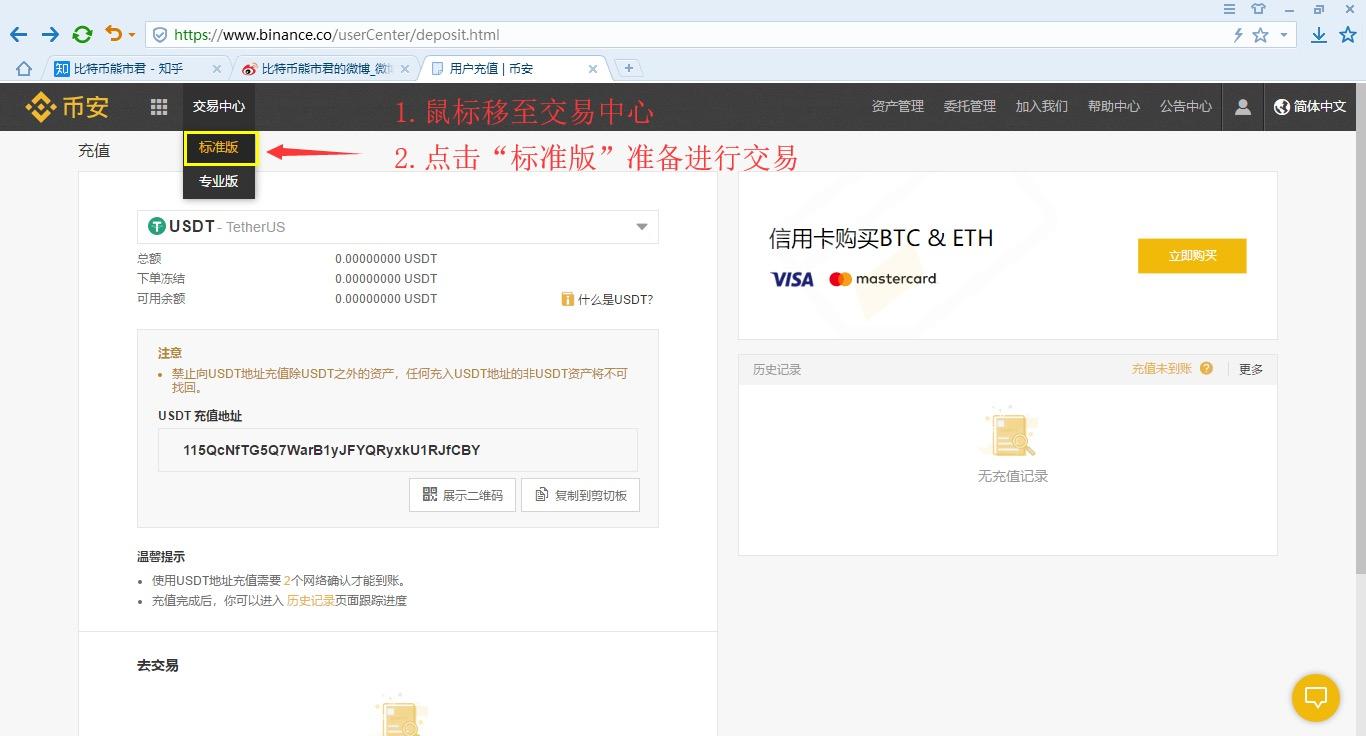The image size is (1366, 736).
Task: Click the orange undo-close-tab arrow
Action: [113, 35]
